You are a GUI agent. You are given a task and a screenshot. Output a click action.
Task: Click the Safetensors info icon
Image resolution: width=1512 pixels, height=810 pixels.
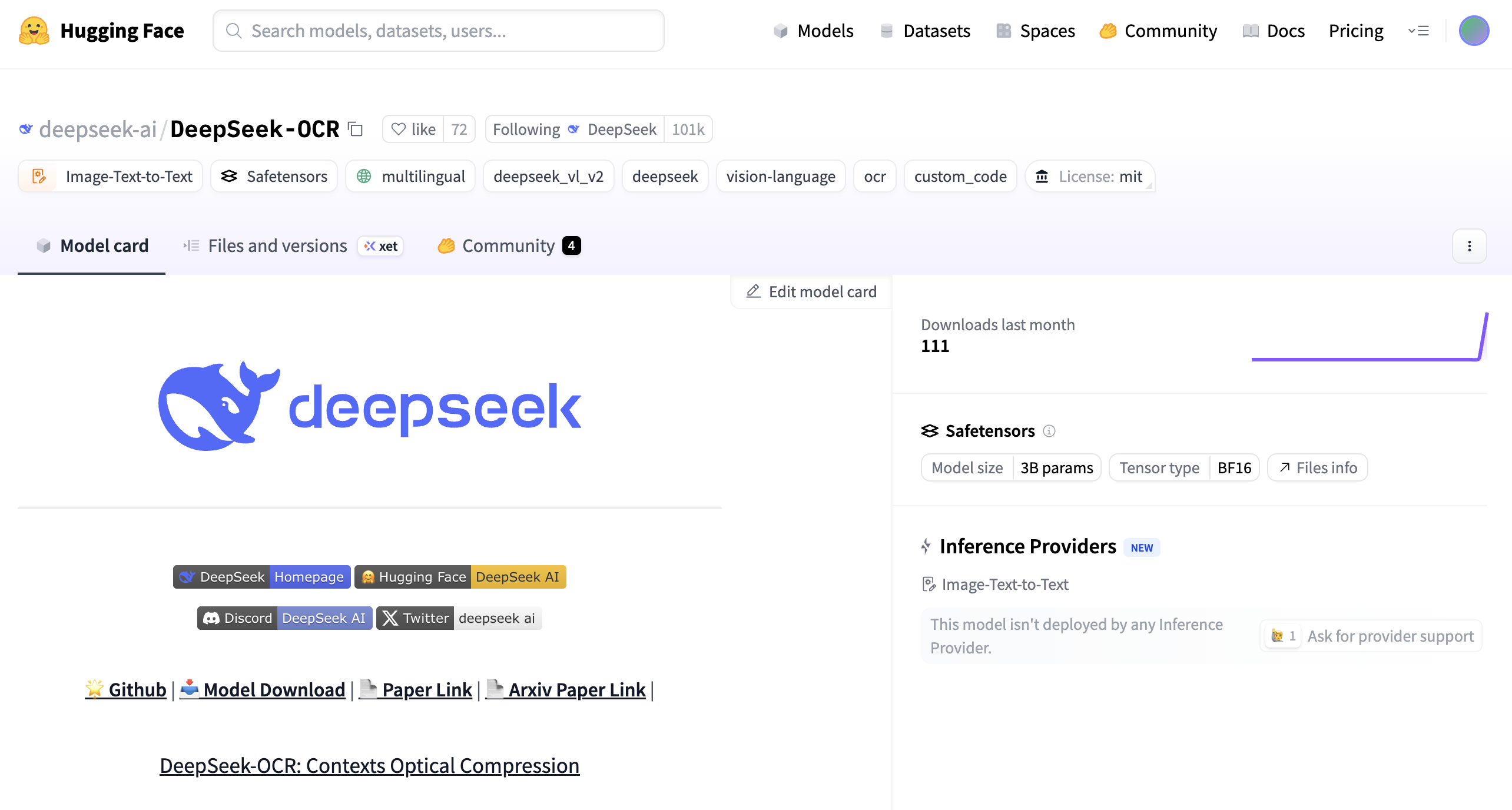point(1049,431)
